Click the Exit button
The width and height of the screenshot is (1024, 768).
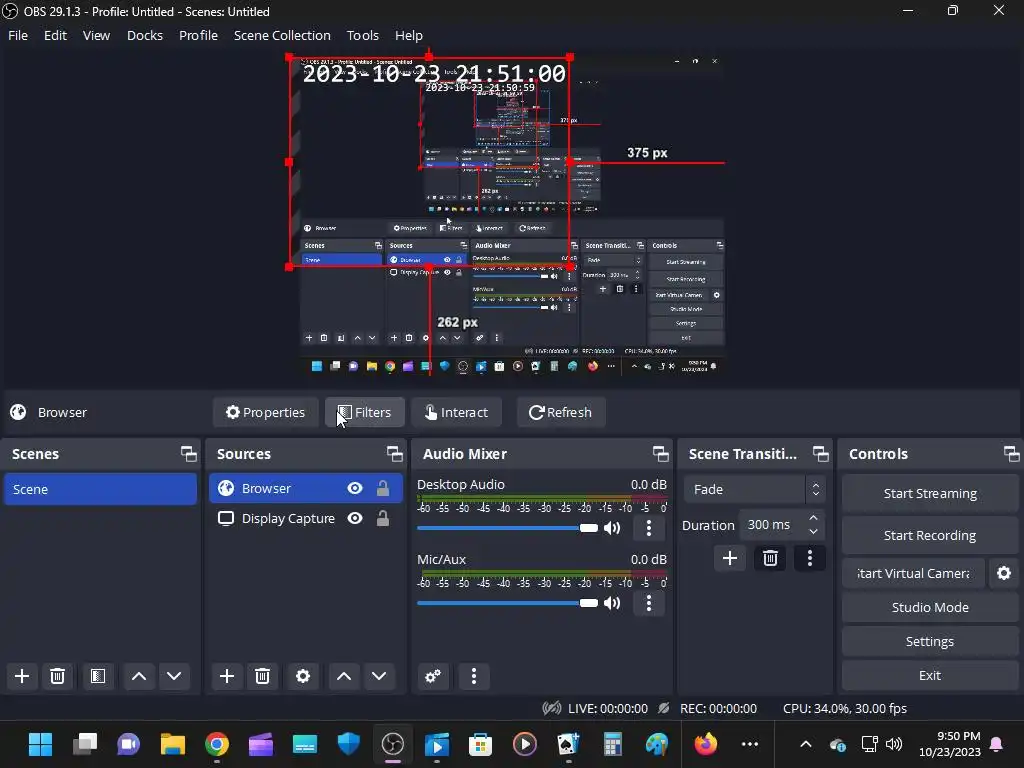tap(930, 675)
